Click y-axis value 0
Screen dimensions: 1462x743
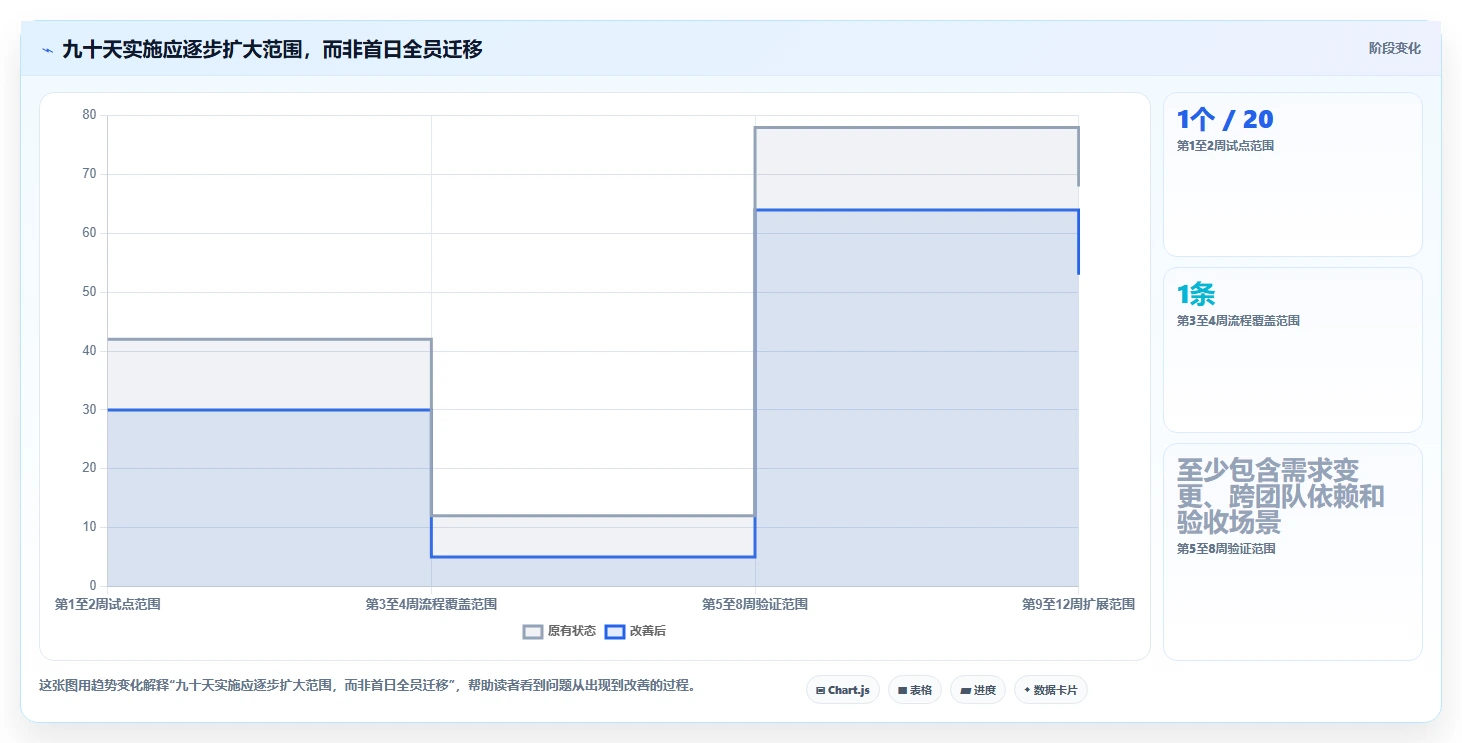click(x=93, y=586)
